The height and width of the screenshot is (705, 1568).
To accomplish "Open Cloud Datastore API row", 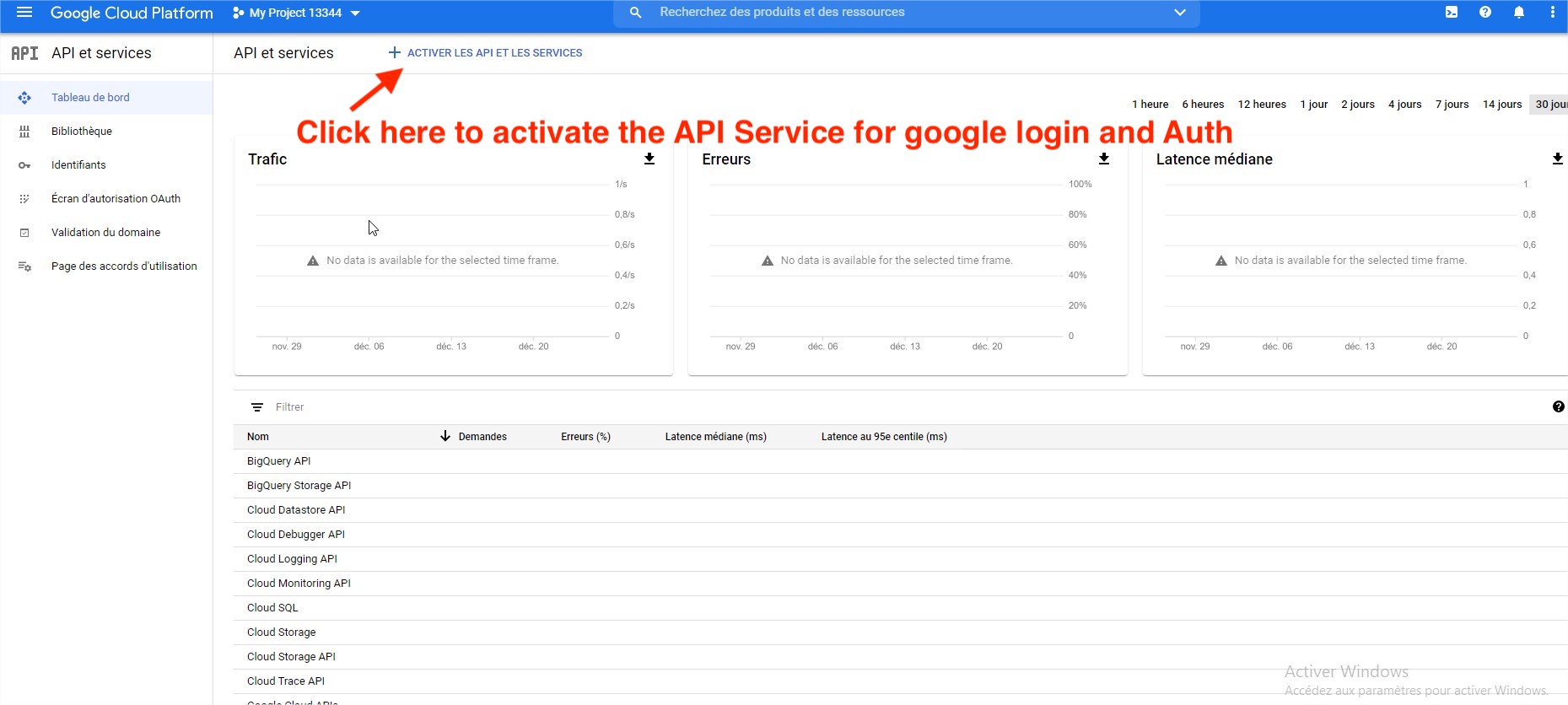I will tap(901, 510).
